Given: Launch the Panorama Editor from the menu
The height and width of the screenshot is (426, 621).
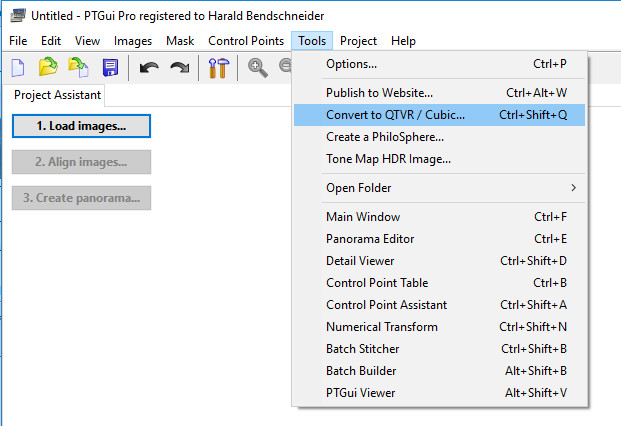Looking at the screenshot, I should coord(440,239).
